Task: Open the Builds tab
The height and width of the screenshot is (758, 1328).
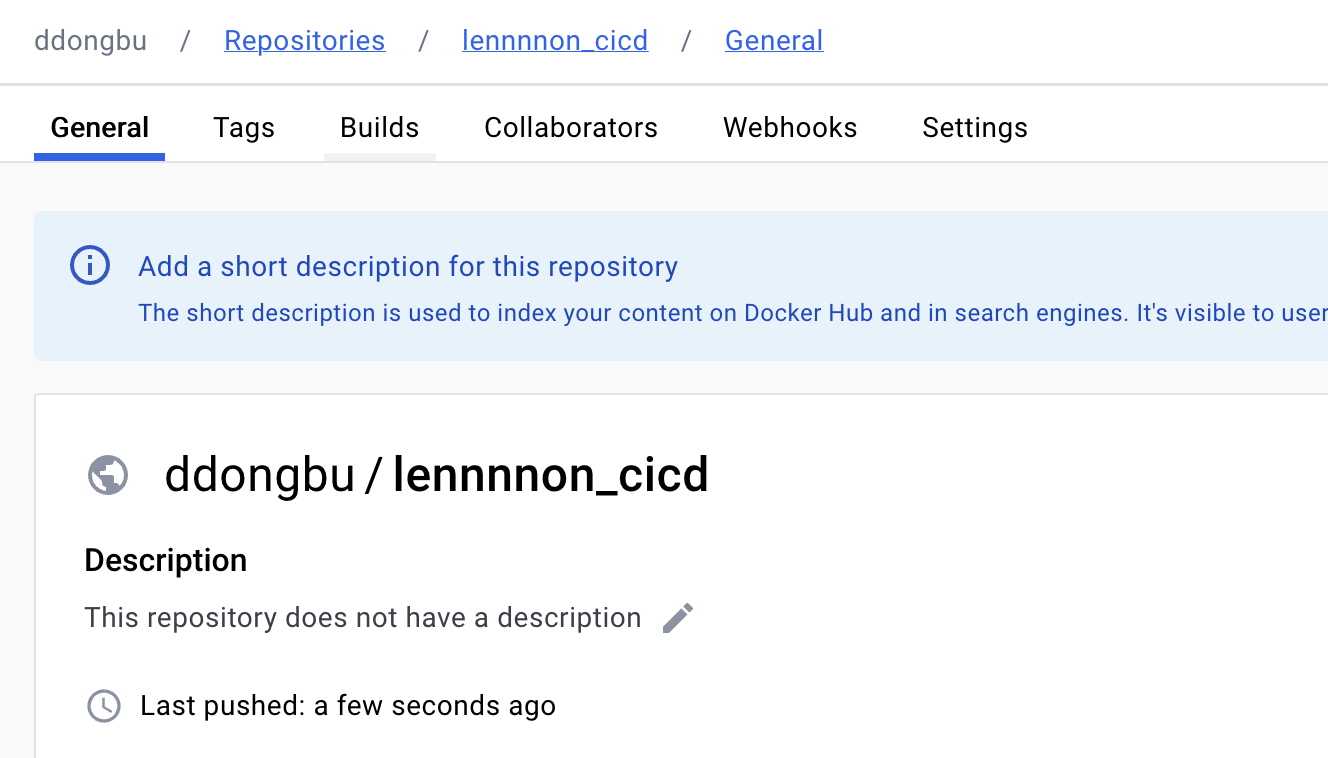Action: click(x=379, y=127)
